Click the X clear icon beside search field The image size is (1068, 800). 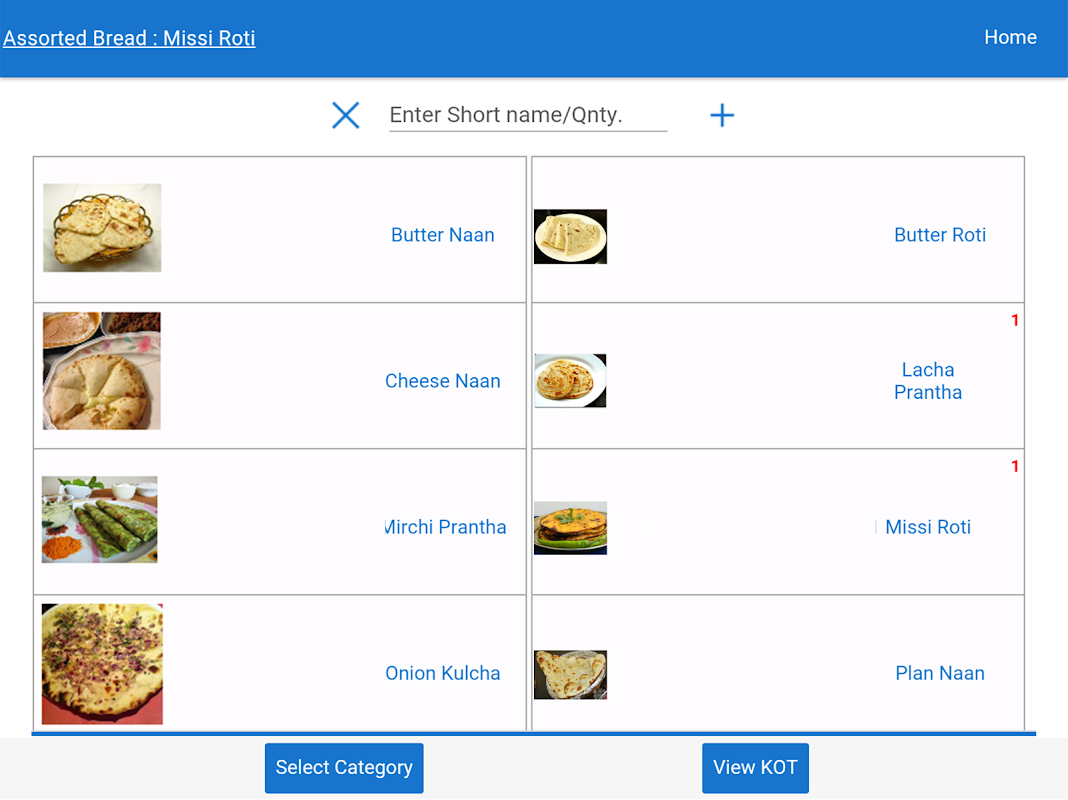(x=345, y=115)
